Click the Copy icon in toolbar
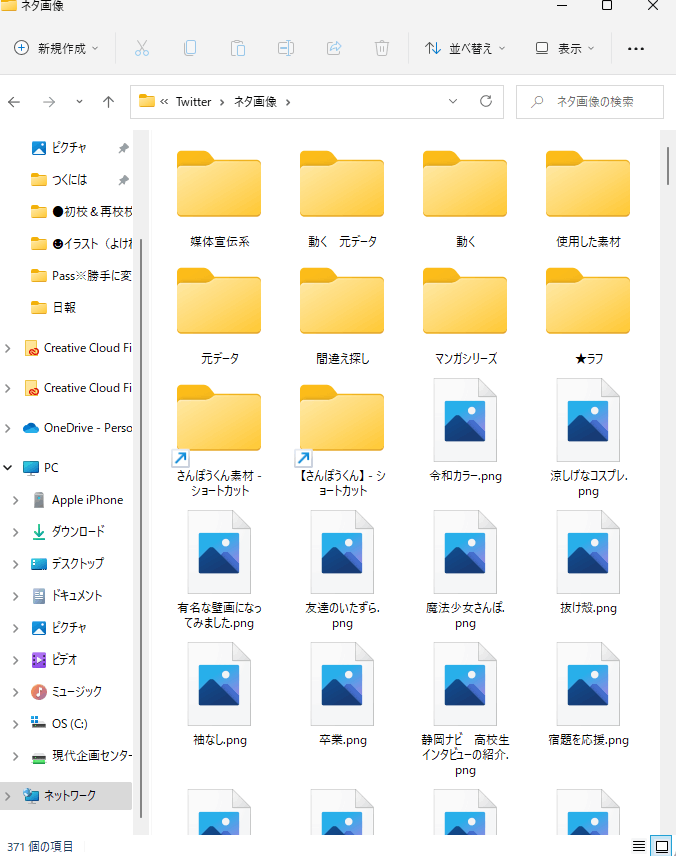Image resolution: width=676 pixels, height=856 pixels. (190, 49)
